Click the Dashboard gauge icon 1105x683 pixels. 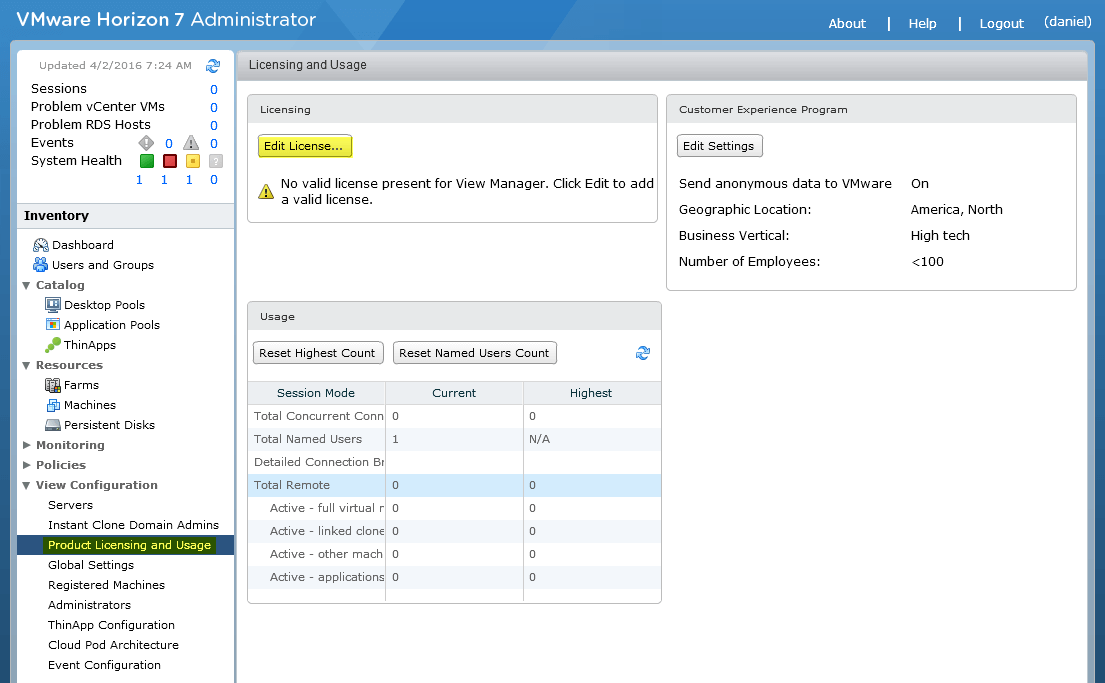pyautogui.click(x=40, y=245)
